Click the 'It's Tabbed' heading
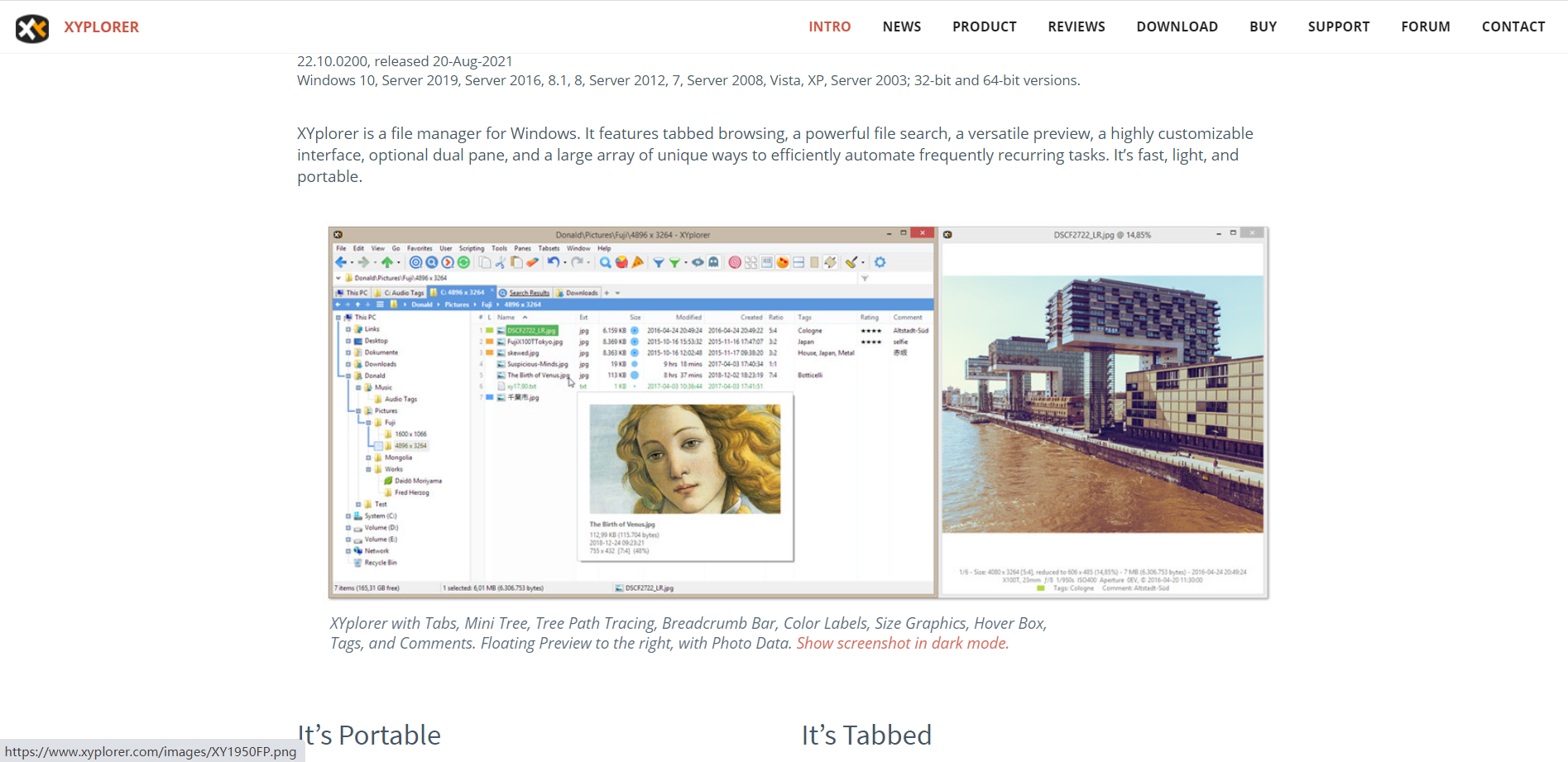1568x762 pixels. 866,735
